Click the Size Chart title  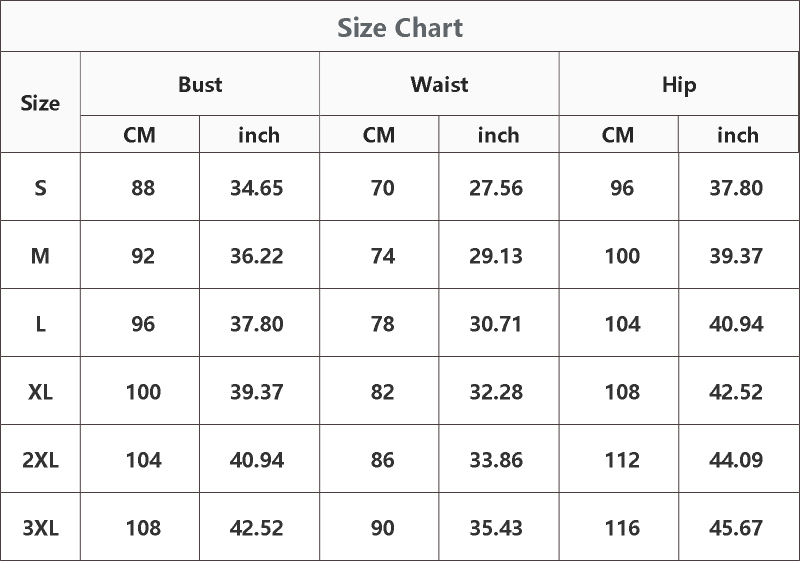point(400,28)
